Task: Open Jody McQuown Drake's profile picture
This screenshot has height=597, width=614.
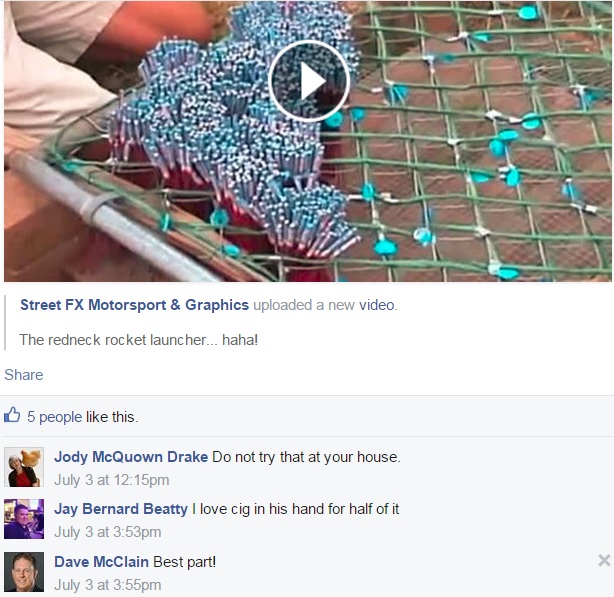Action: pos(24,467)
